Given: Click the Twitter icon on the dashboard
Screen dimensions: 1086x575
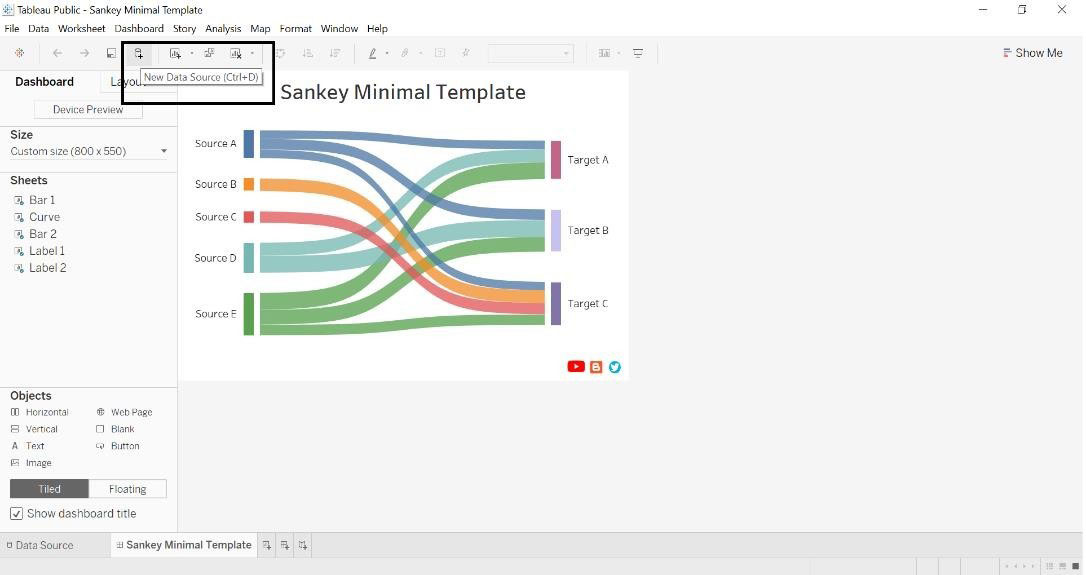Looking at the screenshot, I should 615,367.
